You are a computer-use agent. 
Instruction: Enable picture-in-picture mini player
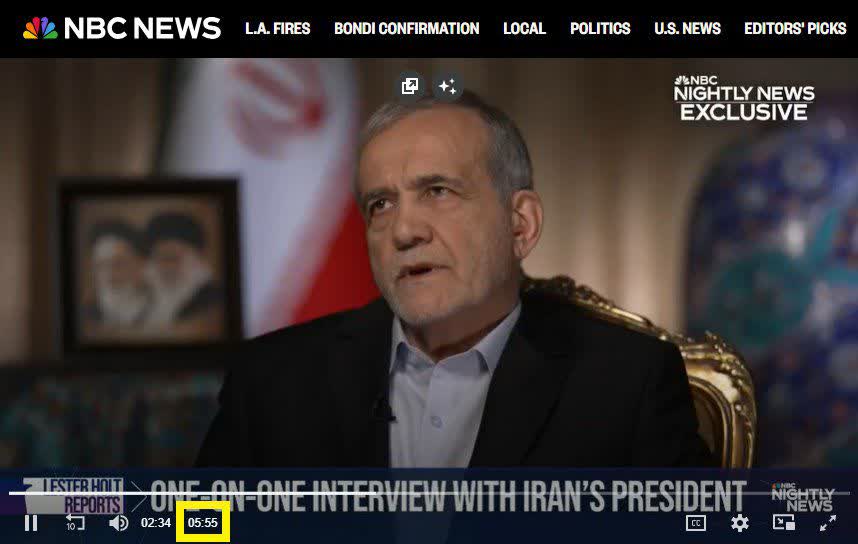[784, 522]
